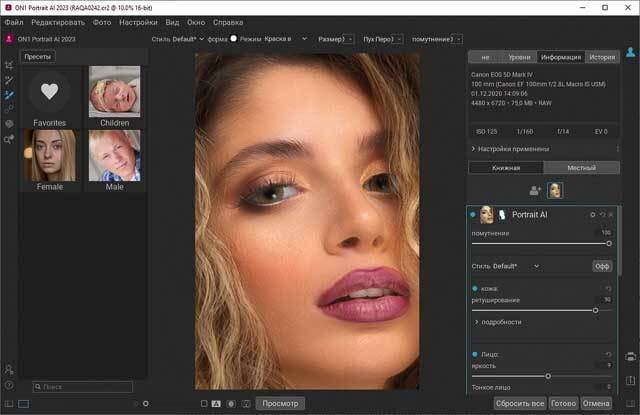Click the thumbnail size slider knob at bottom

(146, 404)
